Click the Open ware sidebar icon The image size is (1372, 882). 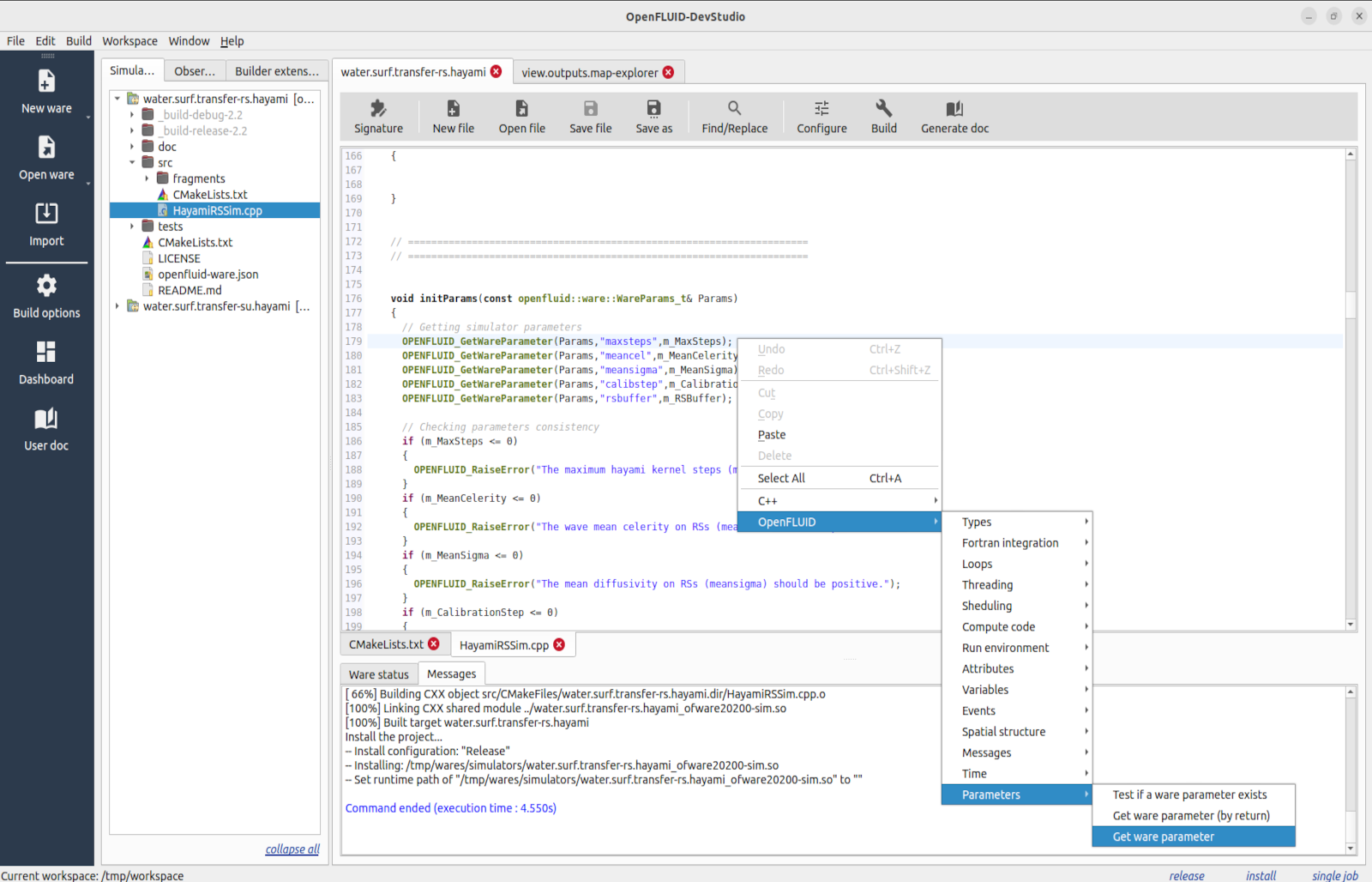pos(46,147)
